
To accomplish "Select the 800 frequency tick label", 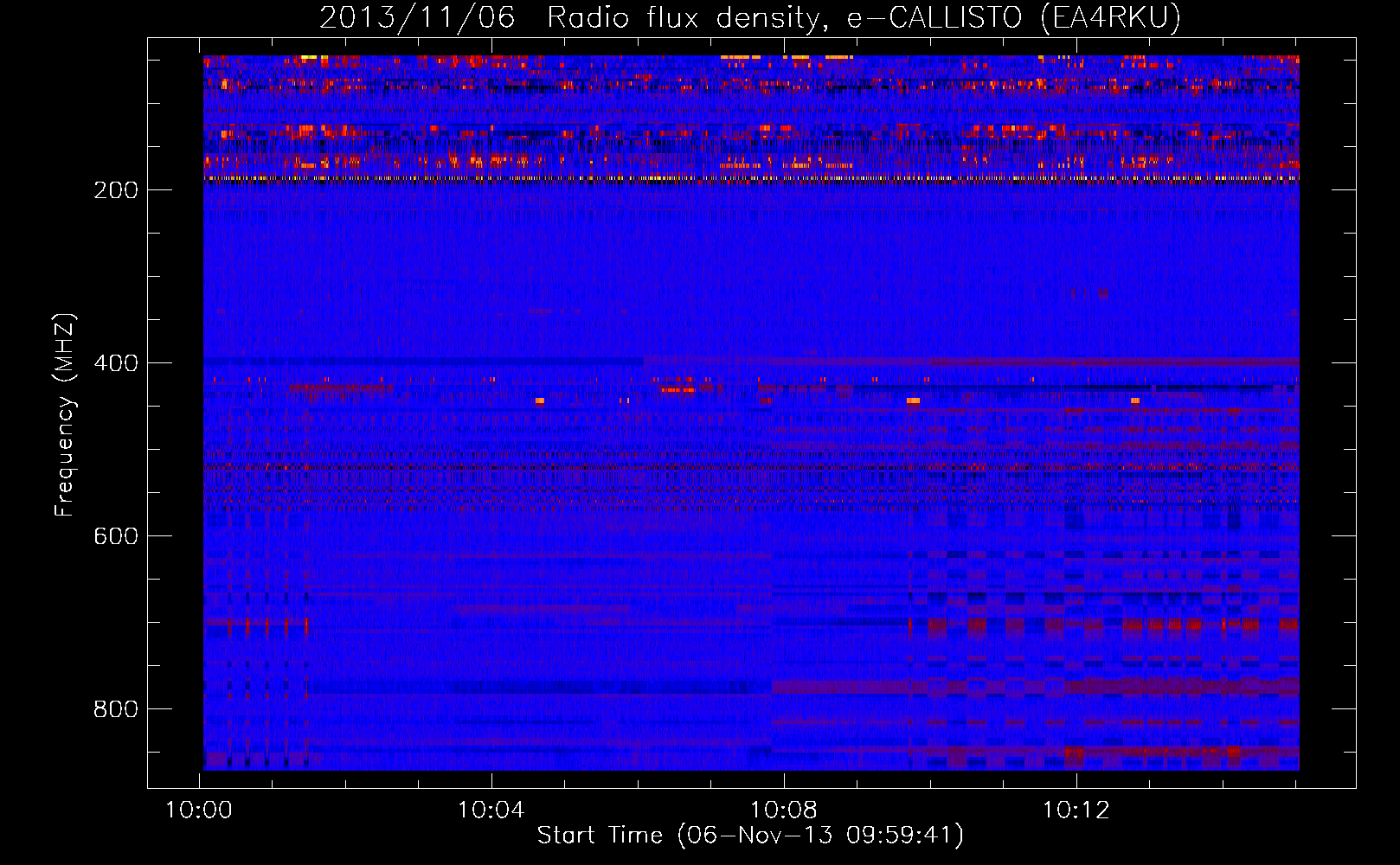I will point(116,709).
